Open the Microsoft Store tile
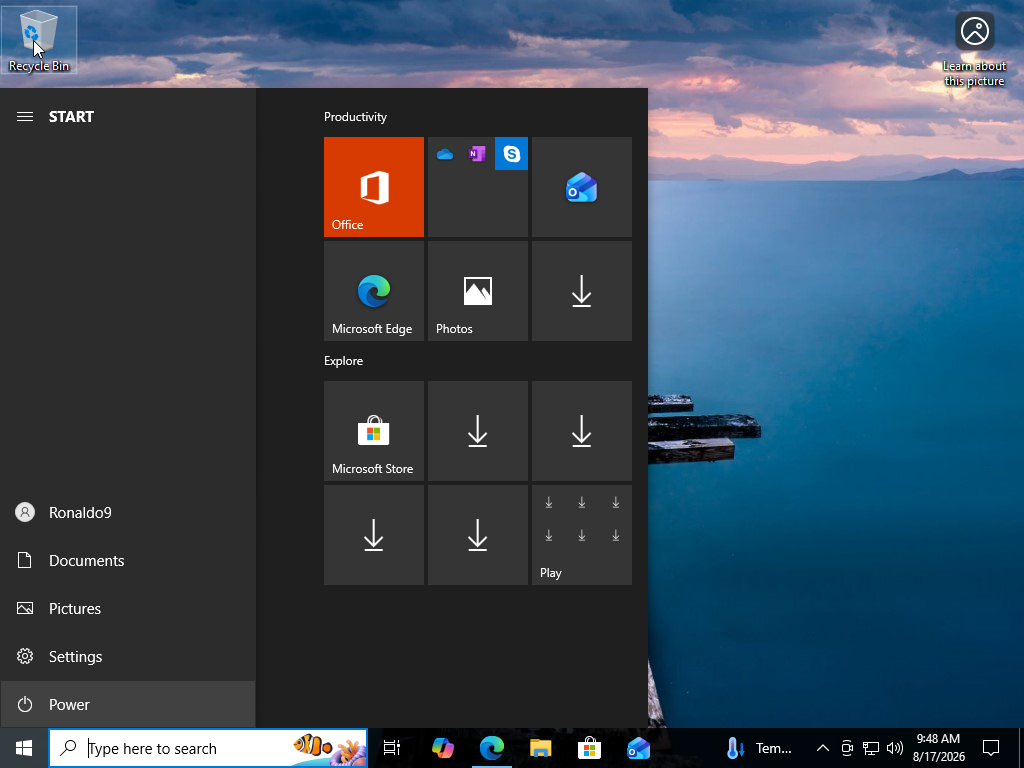 374,431
